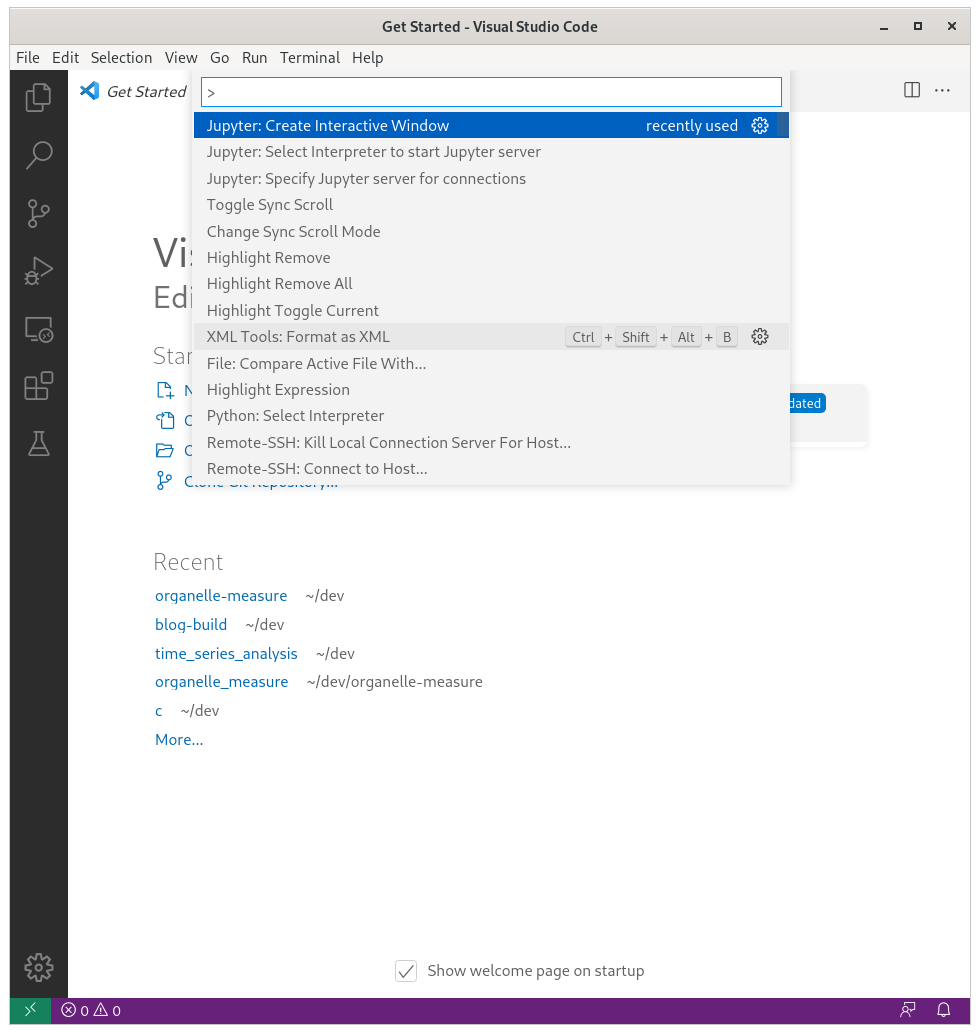Open the Remote Explorer view
The image size is (980, 1034).
[38, 329]
